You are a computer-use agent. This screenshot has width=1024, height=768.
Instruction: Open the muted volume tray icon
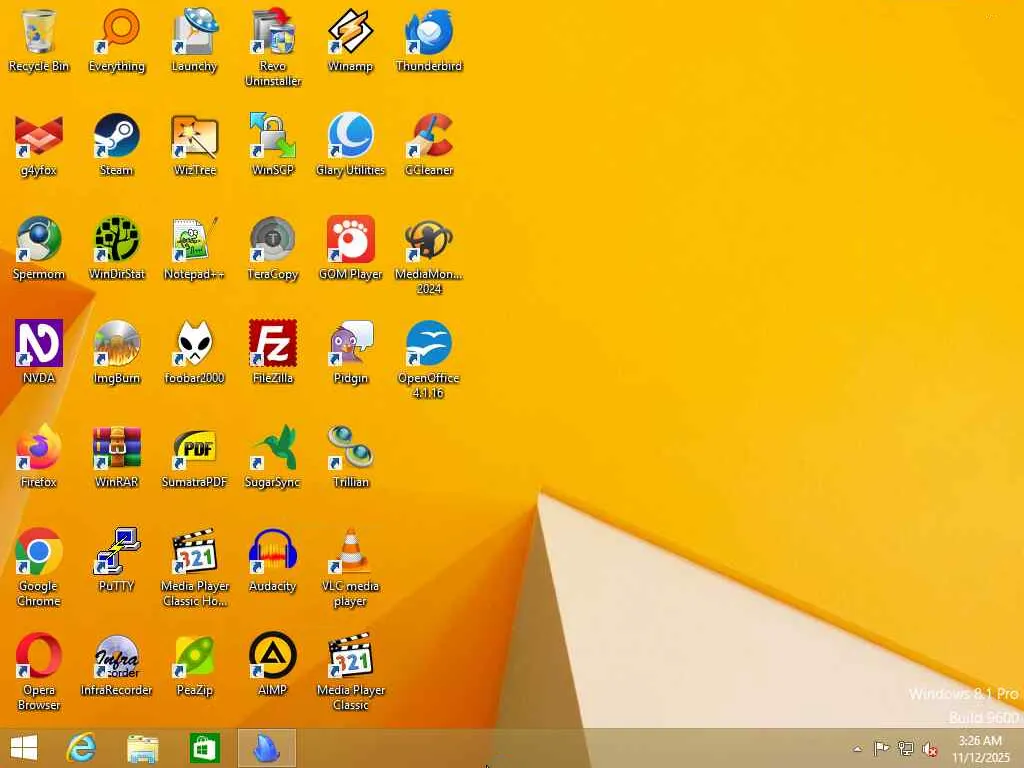[x=930, y=749]
